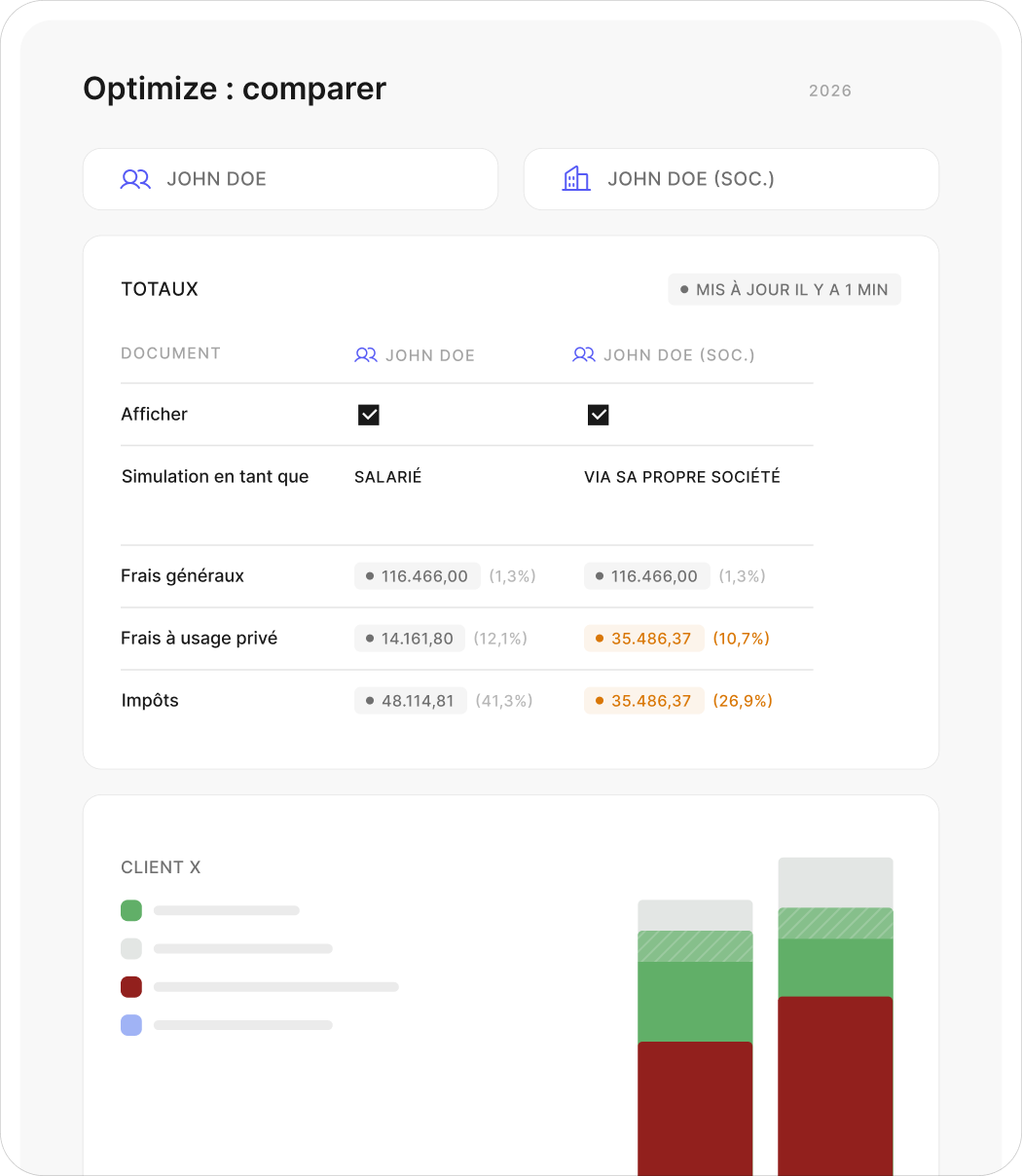This screenshot has width=1022, height=1176.
Task: Click the (10,7%) percentage
Action: (742, 639)
